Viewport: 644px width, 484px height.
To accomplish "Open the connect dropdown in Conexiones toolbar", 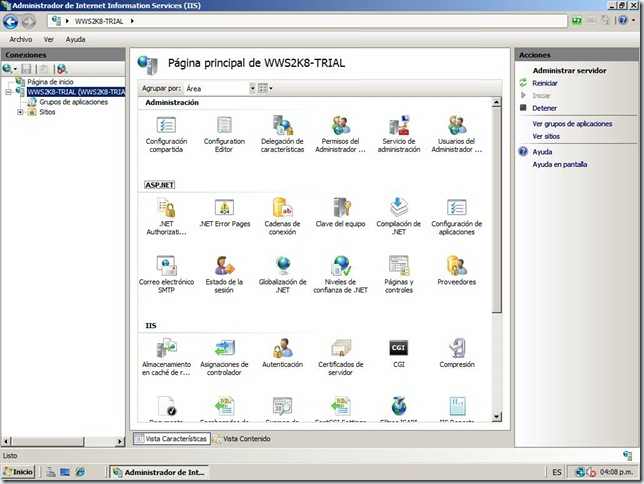I will (9, 69).
